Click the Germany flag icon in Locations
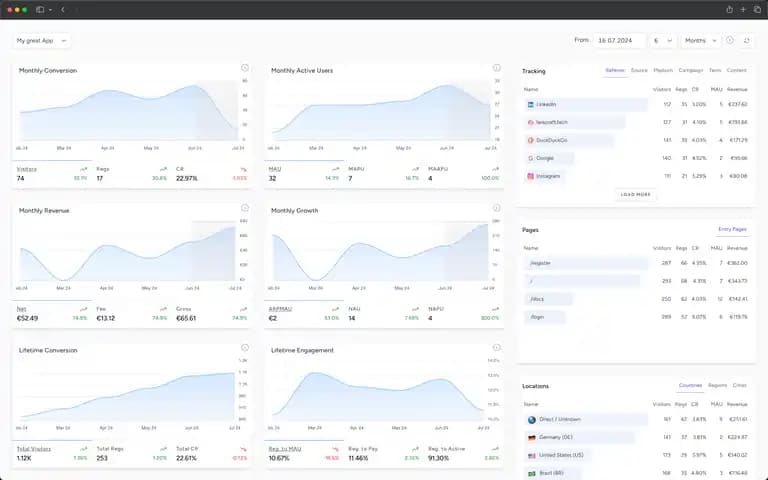768x480 pixels. click(x=532, y=437)
